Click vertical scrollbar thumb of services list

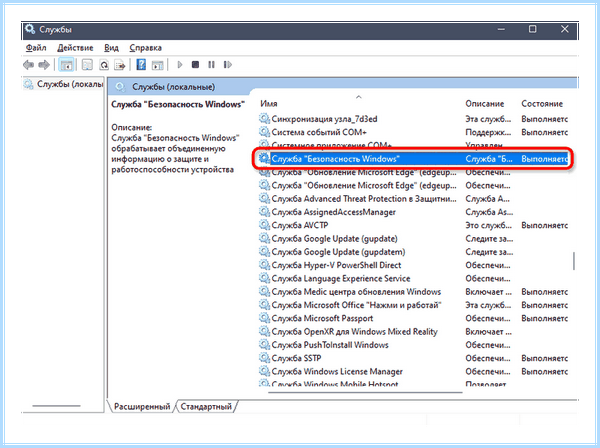pos(574,261)
